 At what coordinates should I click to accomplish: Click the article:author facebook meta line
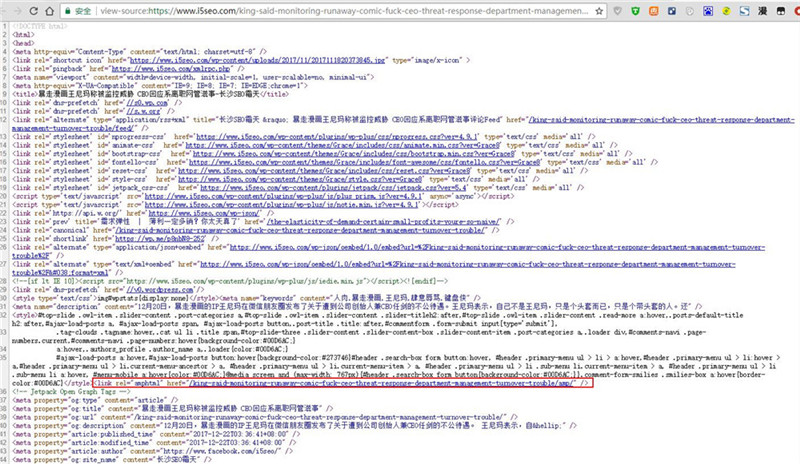click(x=153, y=451)
